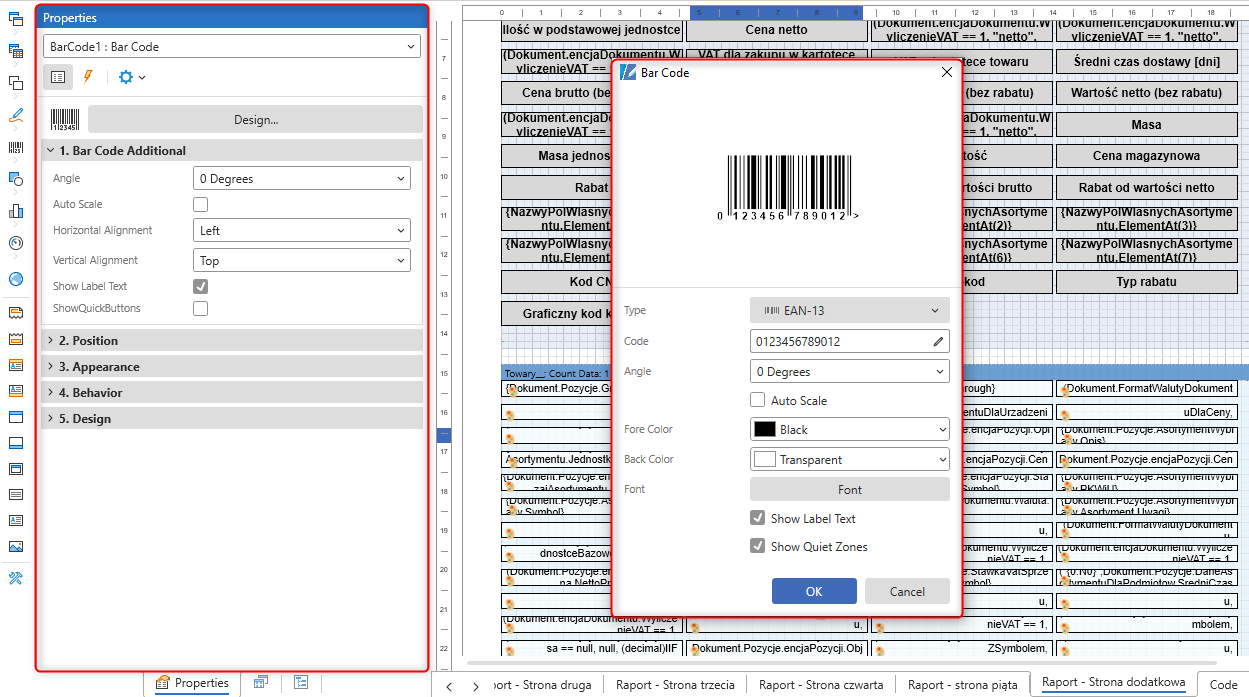Confirm with the OK button
1249x697 pixels.
click(x=814, y=591)
